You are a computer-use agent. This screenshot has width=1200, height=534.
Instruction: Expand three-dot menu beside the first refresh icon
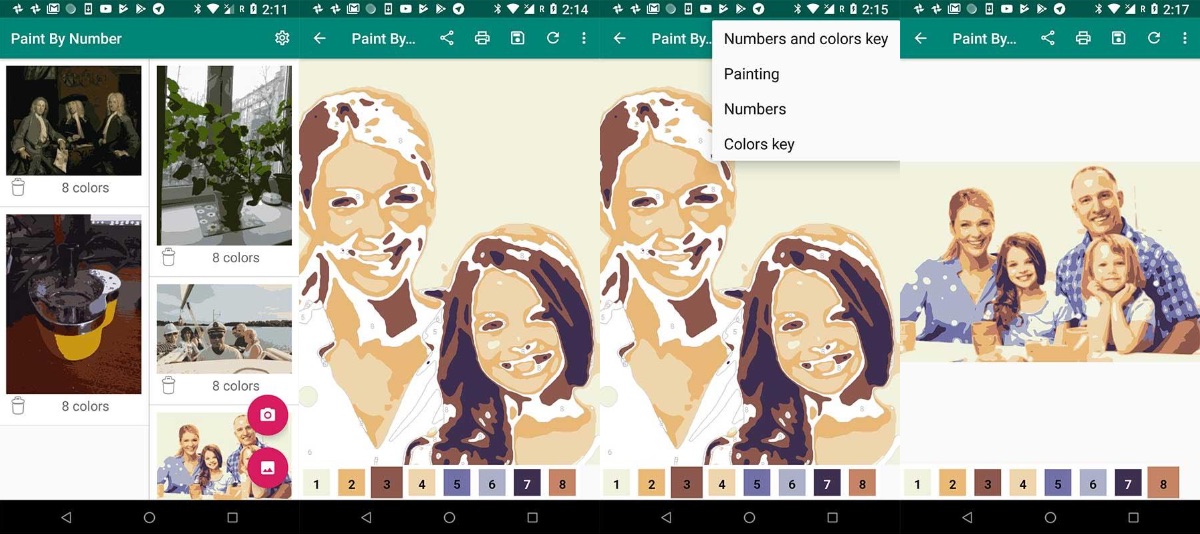[x=584, y=38]
